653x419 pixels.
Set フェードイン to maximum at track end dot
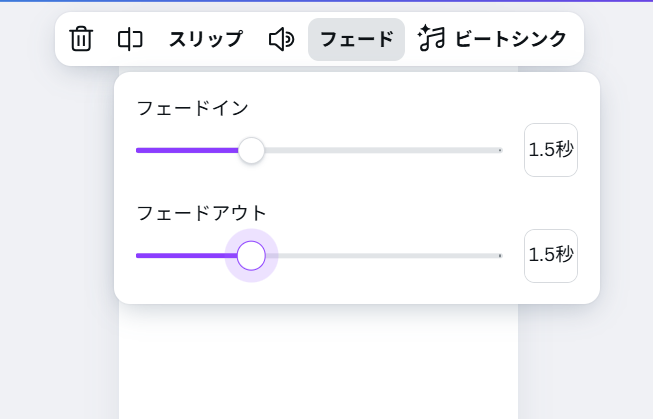click(x=500, y=150)
